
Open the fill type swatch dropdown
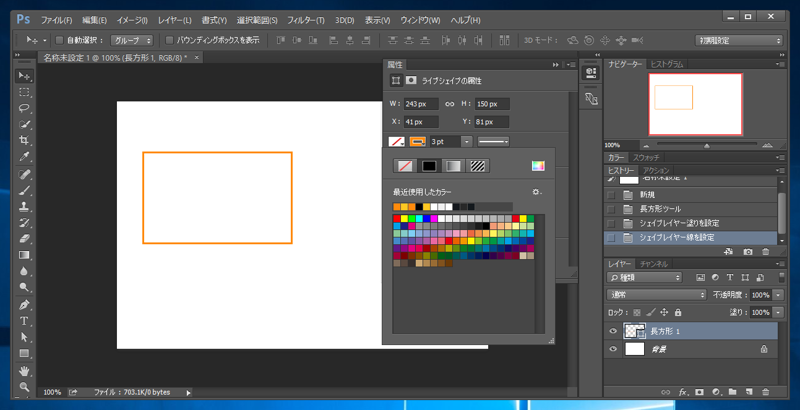tap(396, 142)
